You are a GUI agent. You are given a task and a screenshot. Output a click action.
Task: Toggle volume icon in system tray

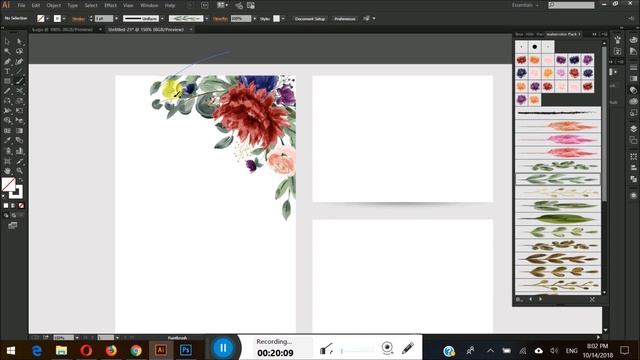[x=554, y=350]
